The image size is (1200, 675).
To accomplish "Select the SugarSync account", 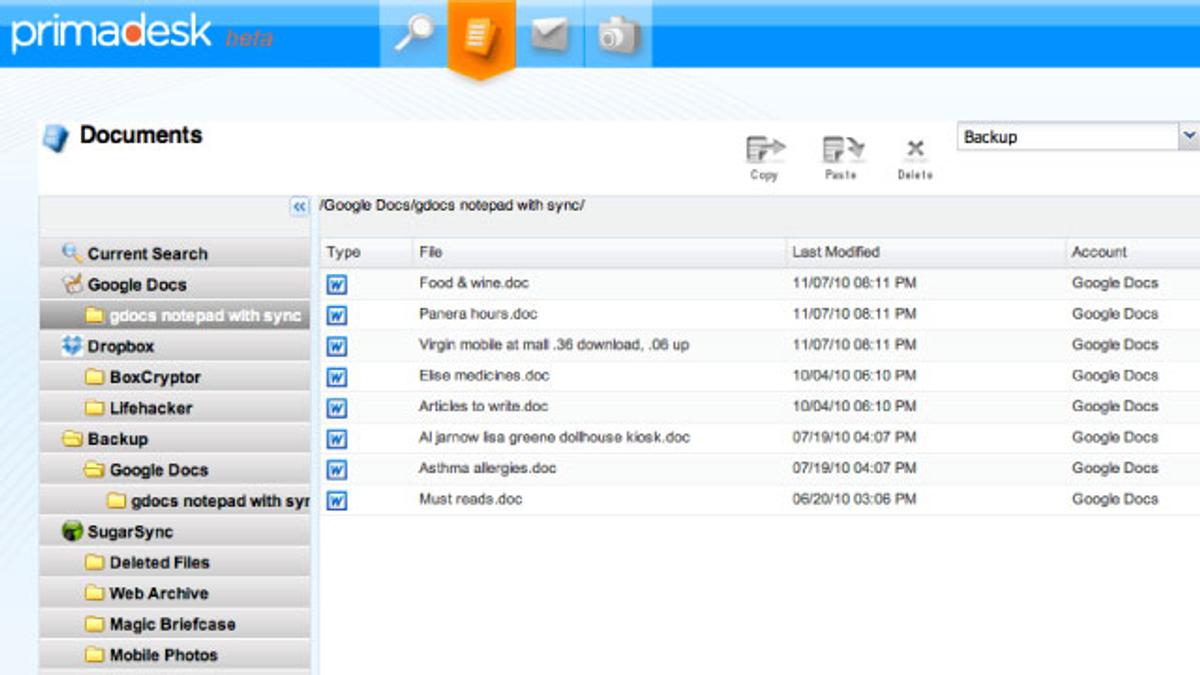I will tap(130, 532).
